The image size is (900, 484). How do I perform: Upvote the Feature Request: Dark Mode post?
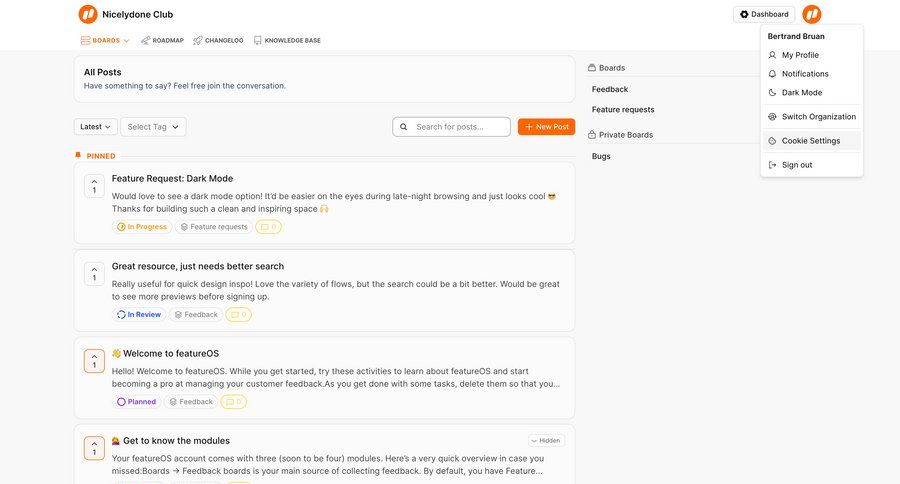pos(94,186)
